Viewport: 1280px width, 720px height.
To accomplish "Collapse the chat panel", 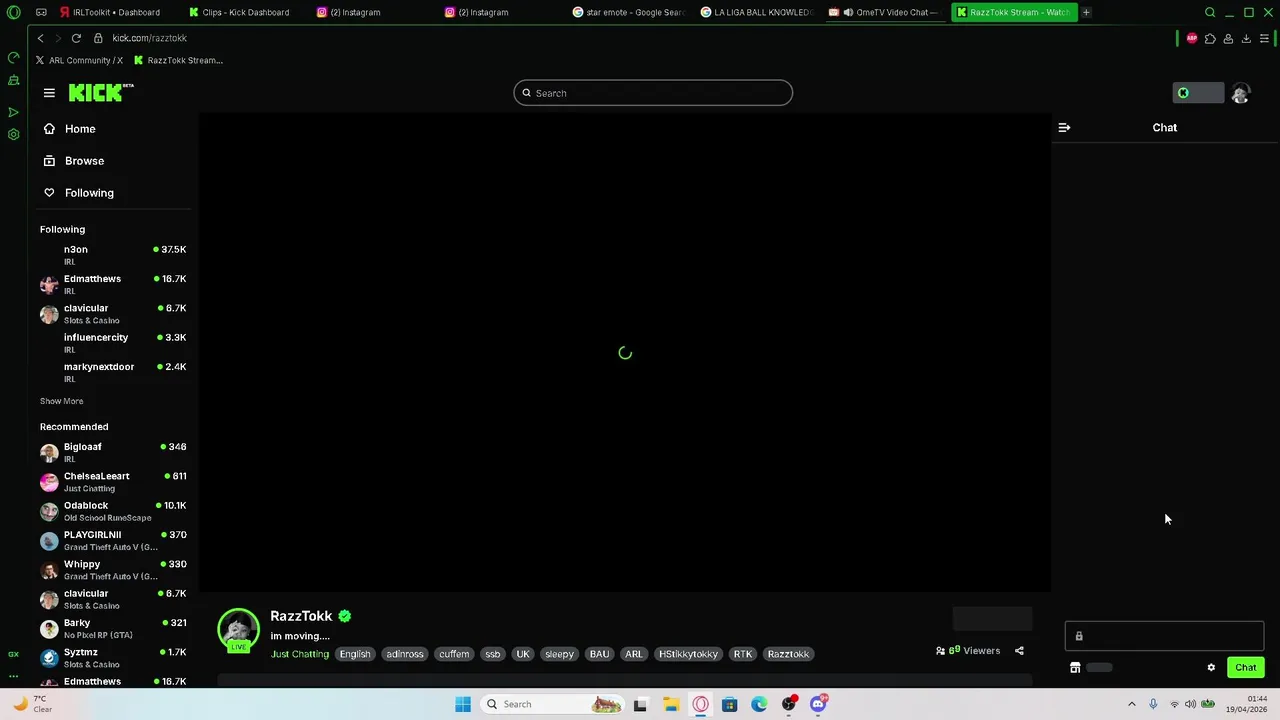I will tap(1064, 128).
